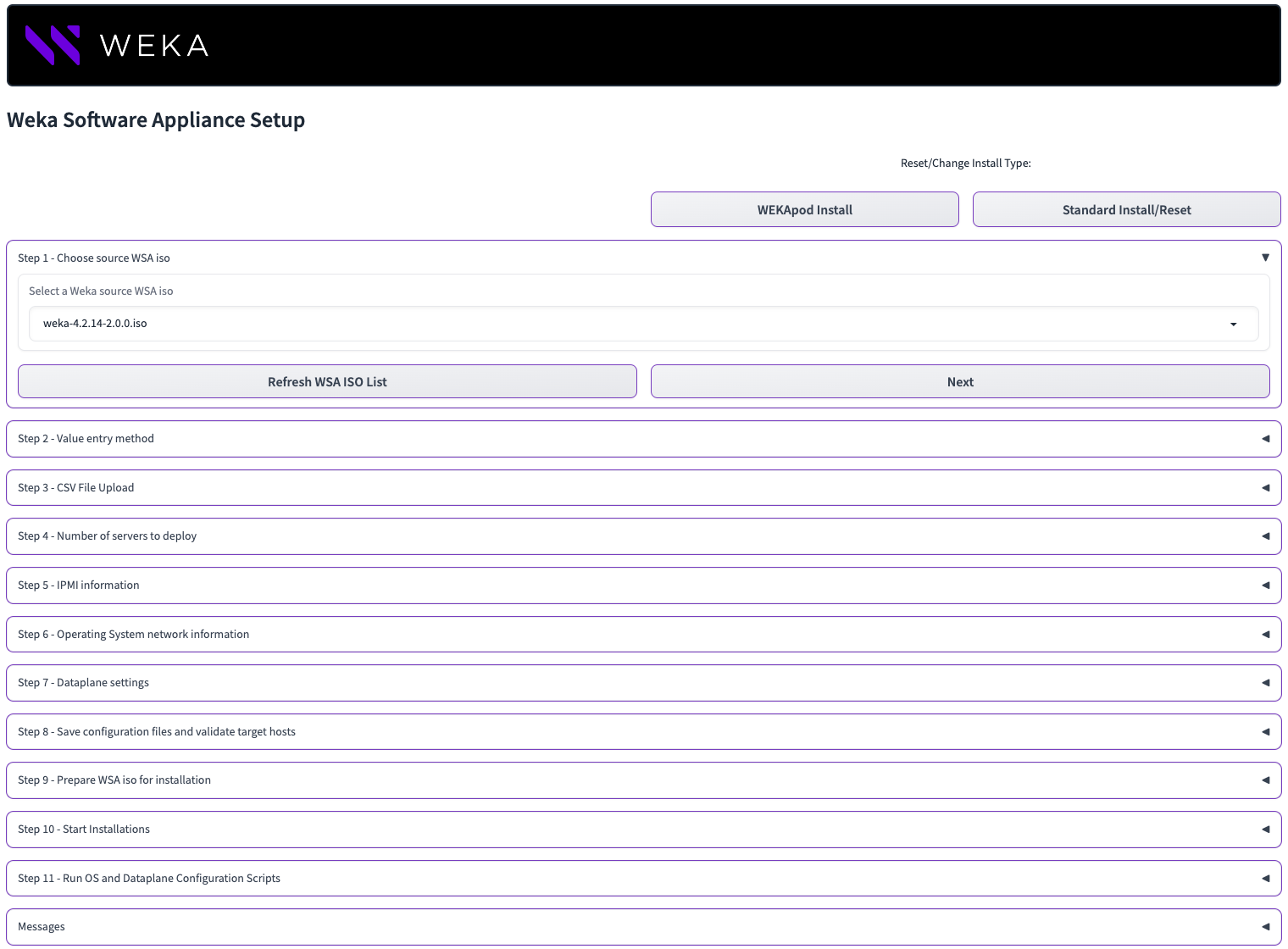Click the WEKA logo icon
This screenshot has width=1288, height=949.
click(53, 45)
